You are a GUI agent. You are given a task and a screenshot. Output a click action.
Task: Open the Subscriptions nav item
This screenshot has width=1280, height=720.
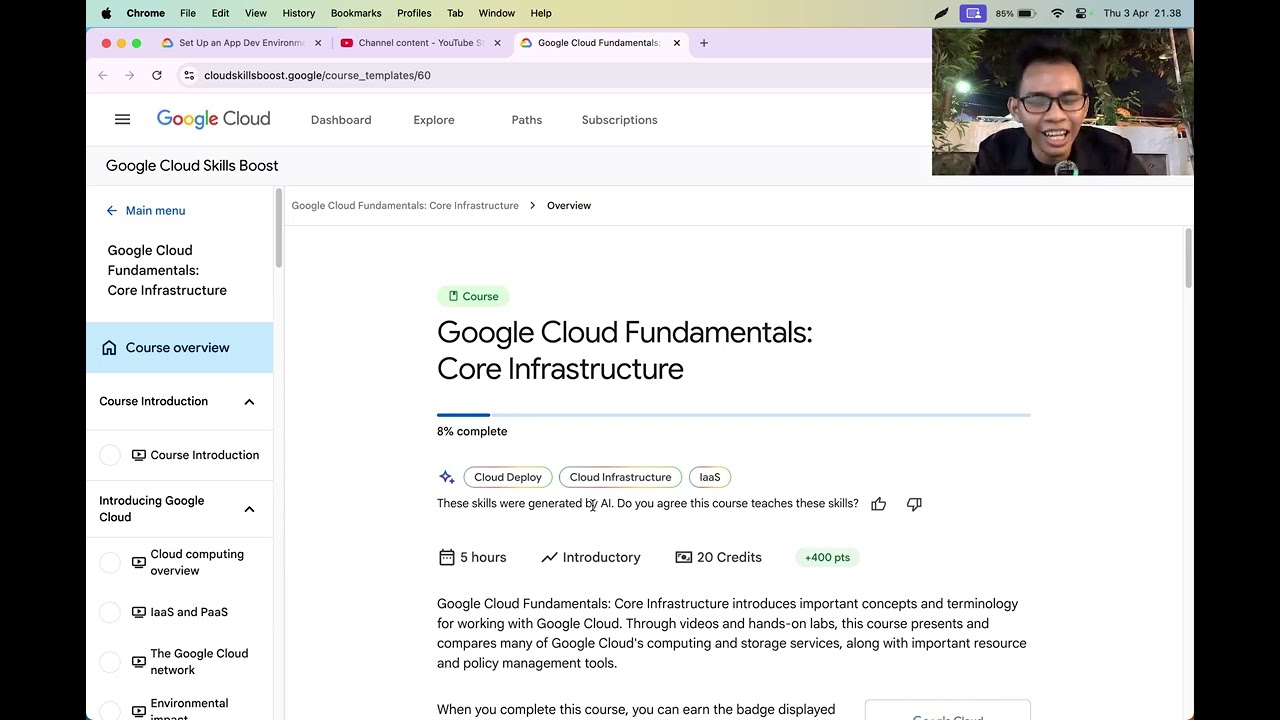click(x=620, y=120)
